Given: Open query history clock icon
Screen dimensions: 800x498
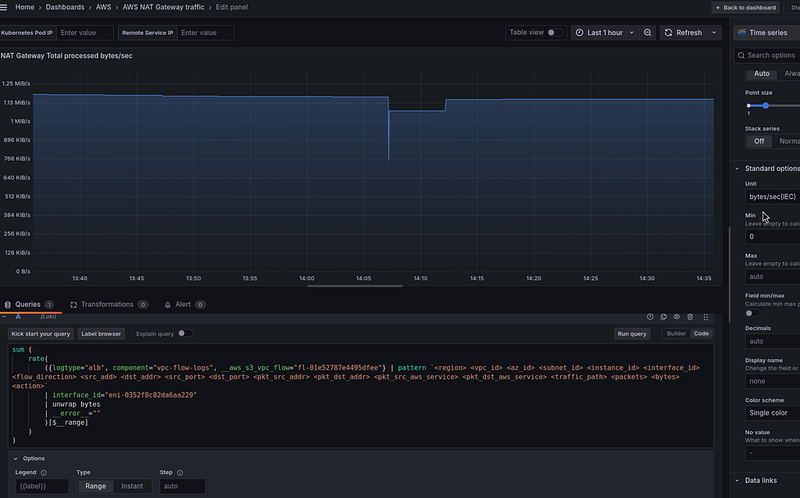Looking at the screenshot, I should pos(650,317).
